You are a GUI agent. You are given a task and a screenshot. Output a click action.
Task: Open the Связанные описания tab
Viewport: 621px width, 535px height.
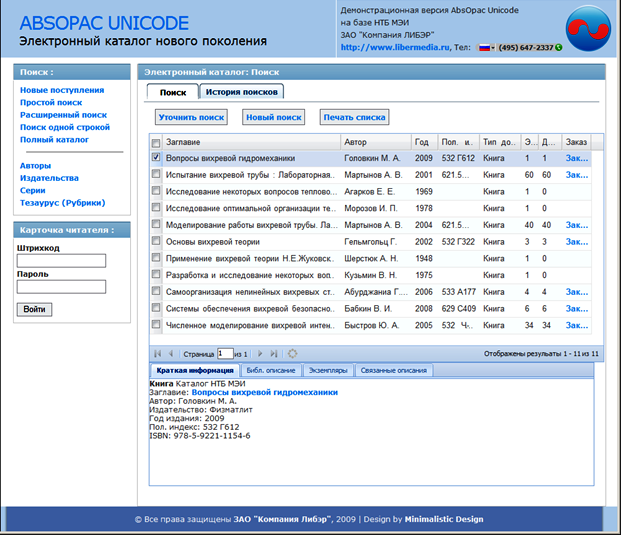pos(394,370)
